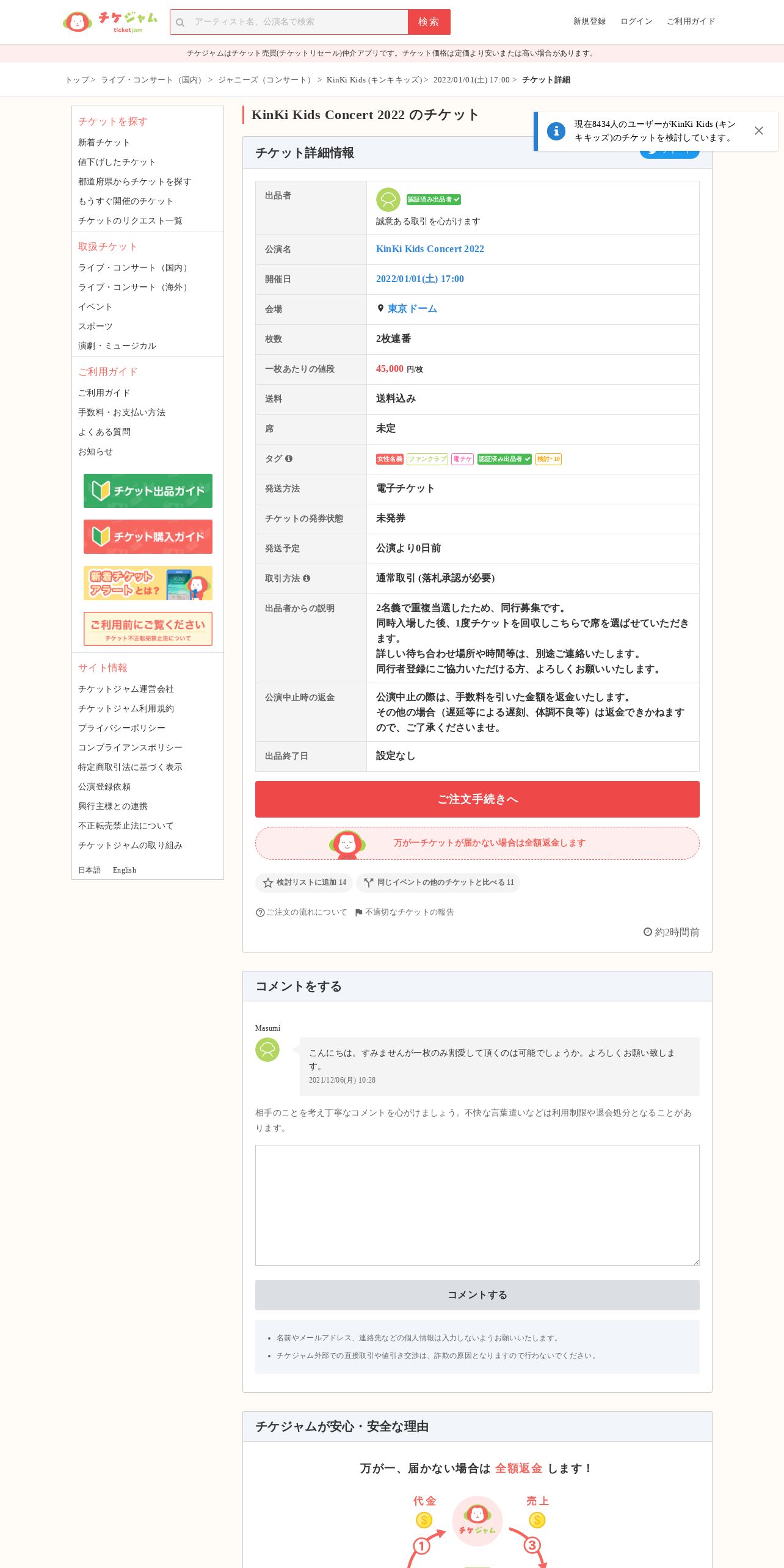Open 新着チケット in sidebar

point(104,142)
